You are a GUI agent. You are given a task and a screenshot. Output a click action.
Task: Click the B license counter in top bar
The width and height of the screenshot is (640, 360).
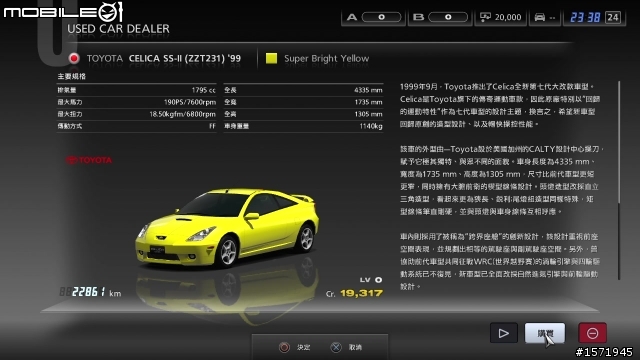tap(440, 17)
